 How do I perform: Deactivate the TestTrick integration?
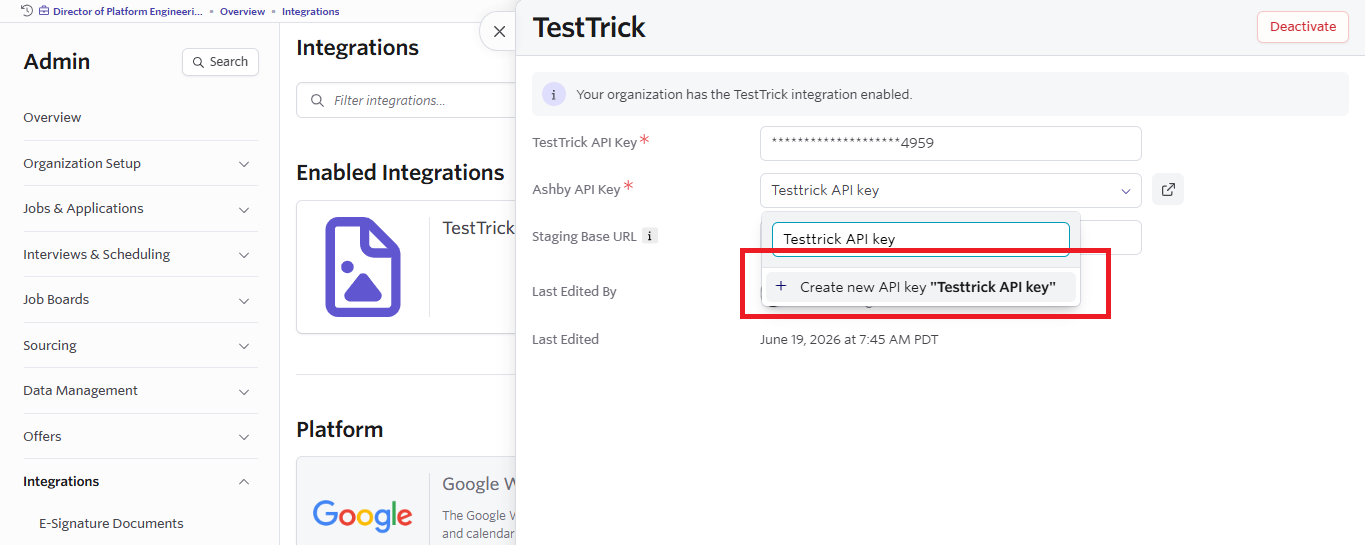click(x=1302, y=27)
